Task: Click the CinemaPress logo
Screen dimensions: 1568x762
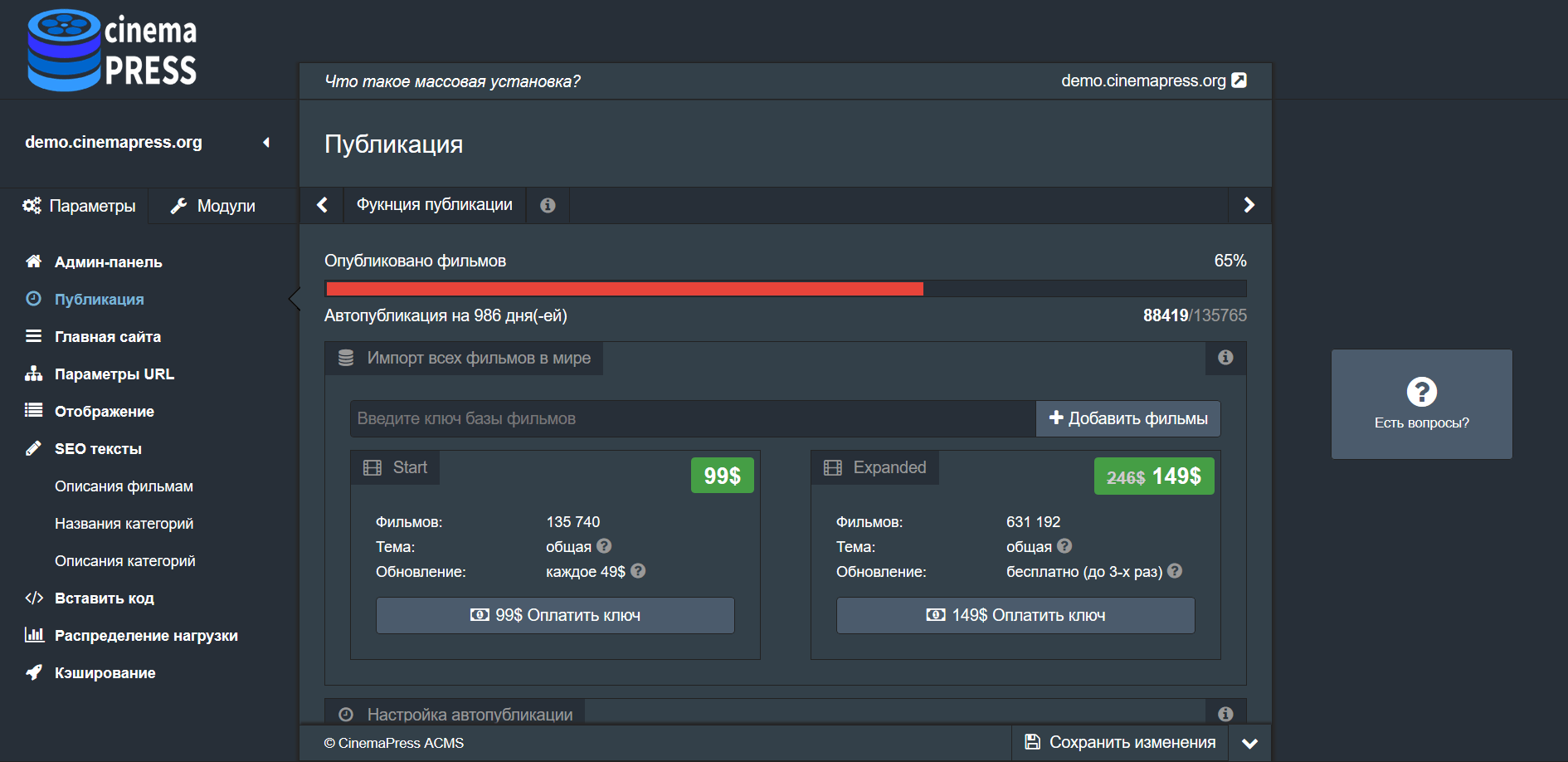Action: point(112,50)
